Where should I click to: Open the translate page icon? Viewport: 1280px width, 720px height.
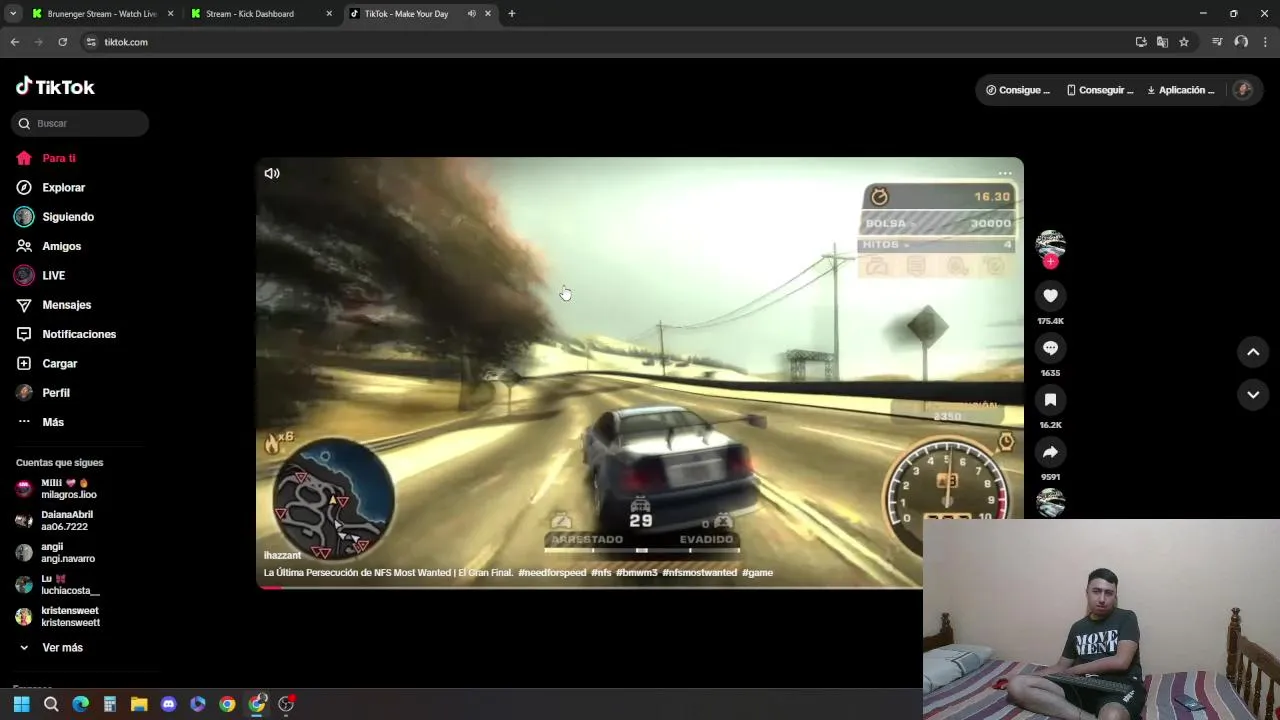click(x=1162, y=42)
